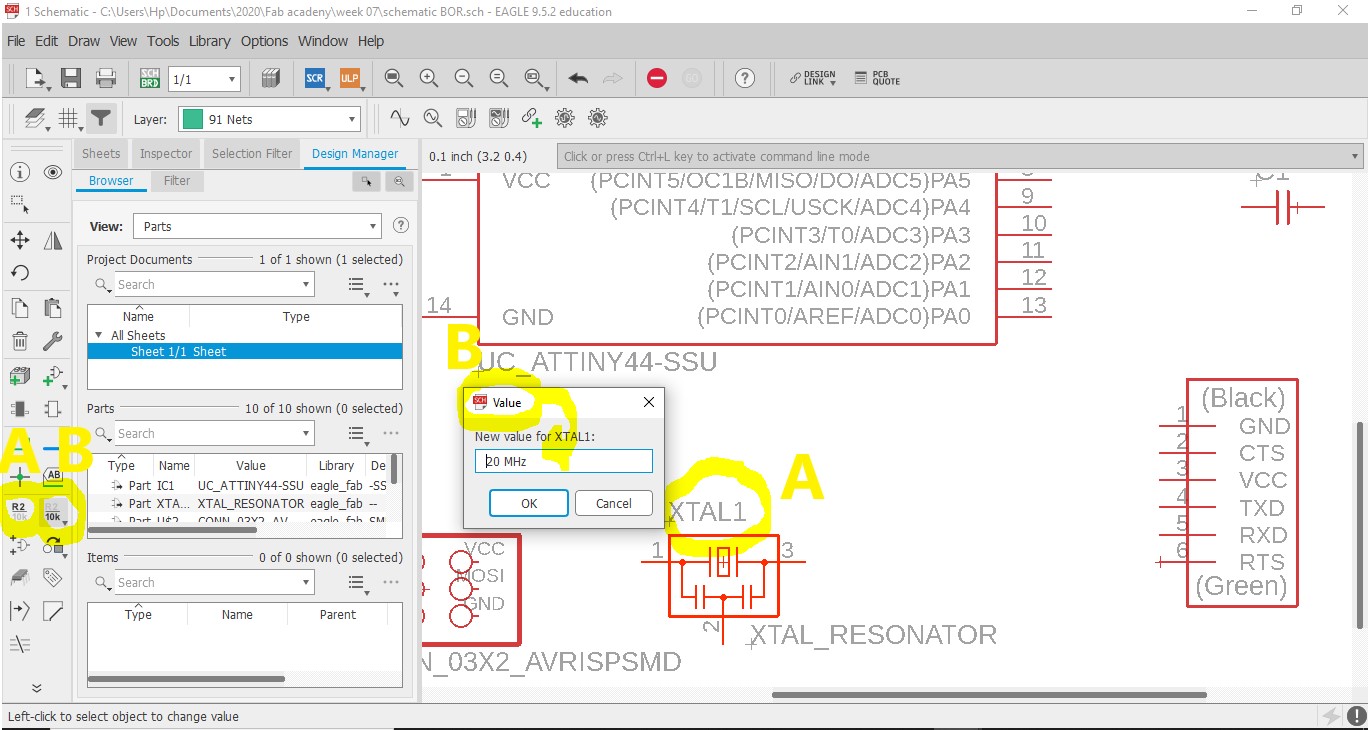The height and width of the screenshot is (730, 1368).
Task: Run a user program with the ULP icon
Action: pyautogui.click(x=349, y=78)
